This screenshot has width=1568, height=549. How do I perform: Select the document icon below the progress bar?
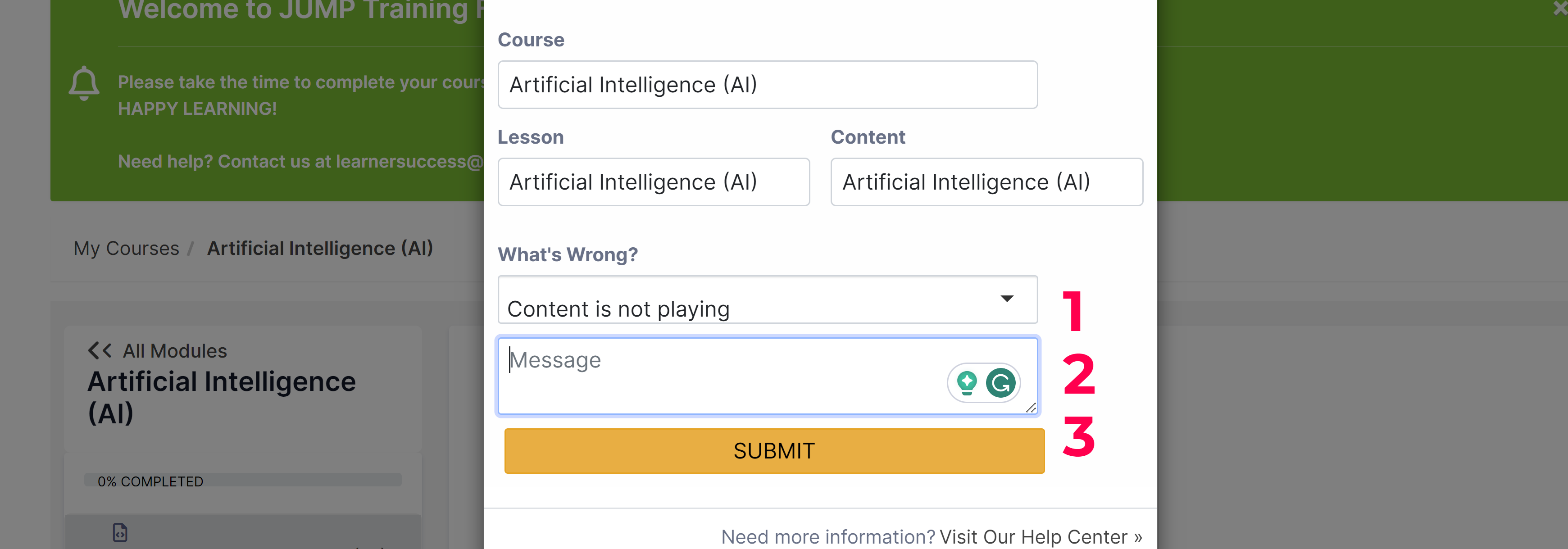click(120, 533)
